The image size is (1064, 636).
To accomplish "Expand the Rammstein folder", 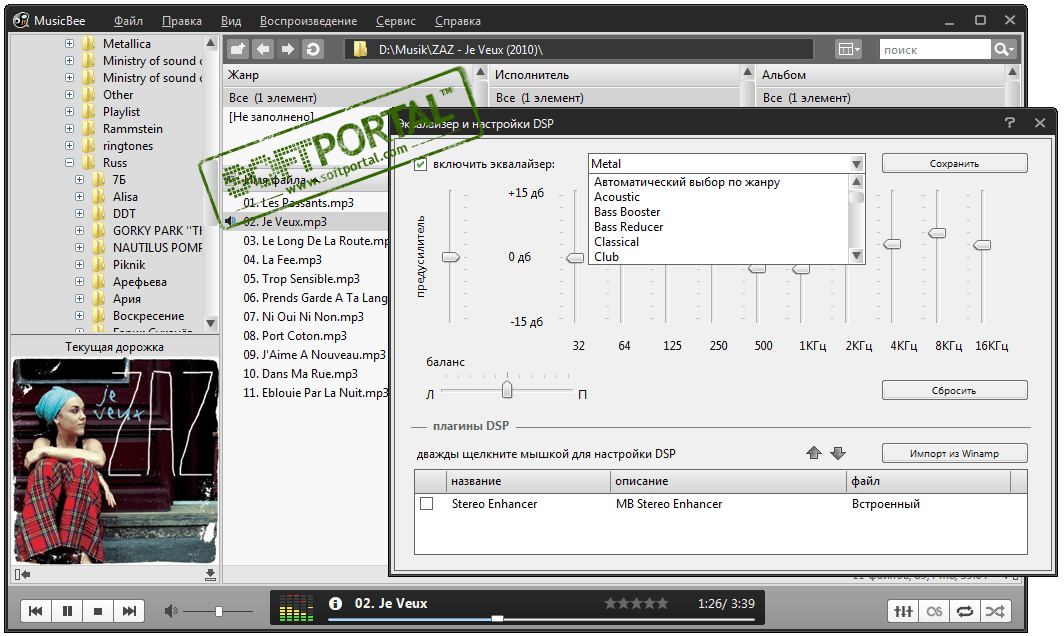I will 69,128.
